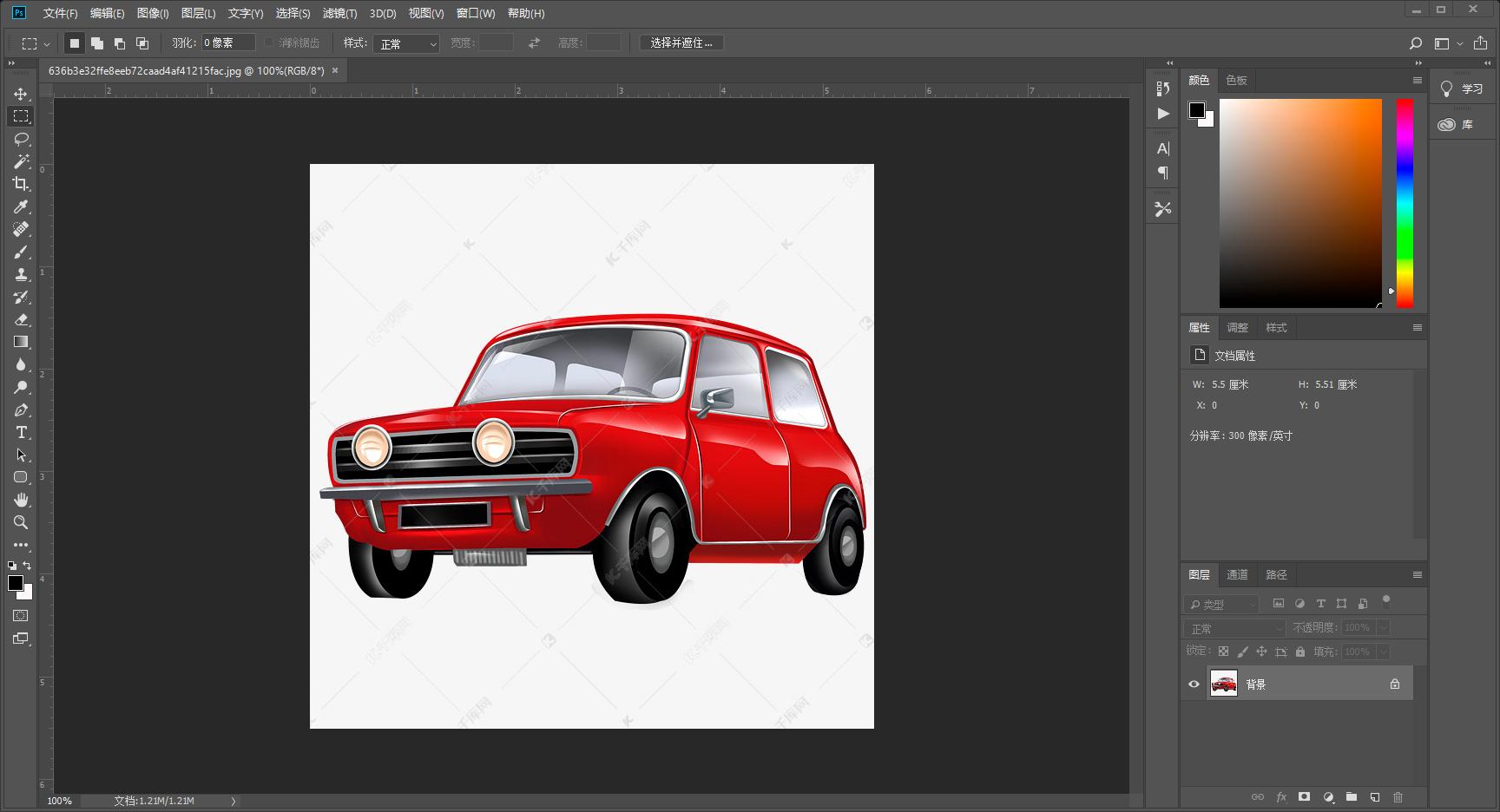Open the 学习 learn panel
Image resolution: width=1500 pixels, height=812 pixels.
coord(1463,88)
